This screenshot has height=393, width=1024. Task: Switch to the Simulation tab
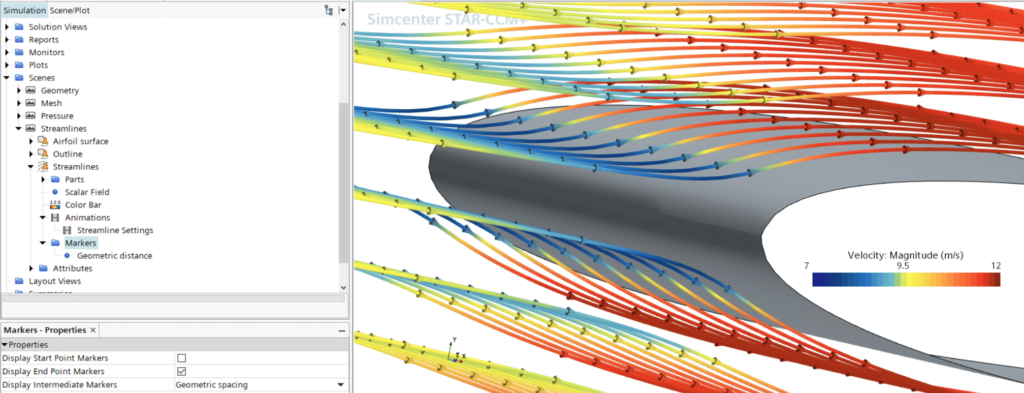(24, 10)
